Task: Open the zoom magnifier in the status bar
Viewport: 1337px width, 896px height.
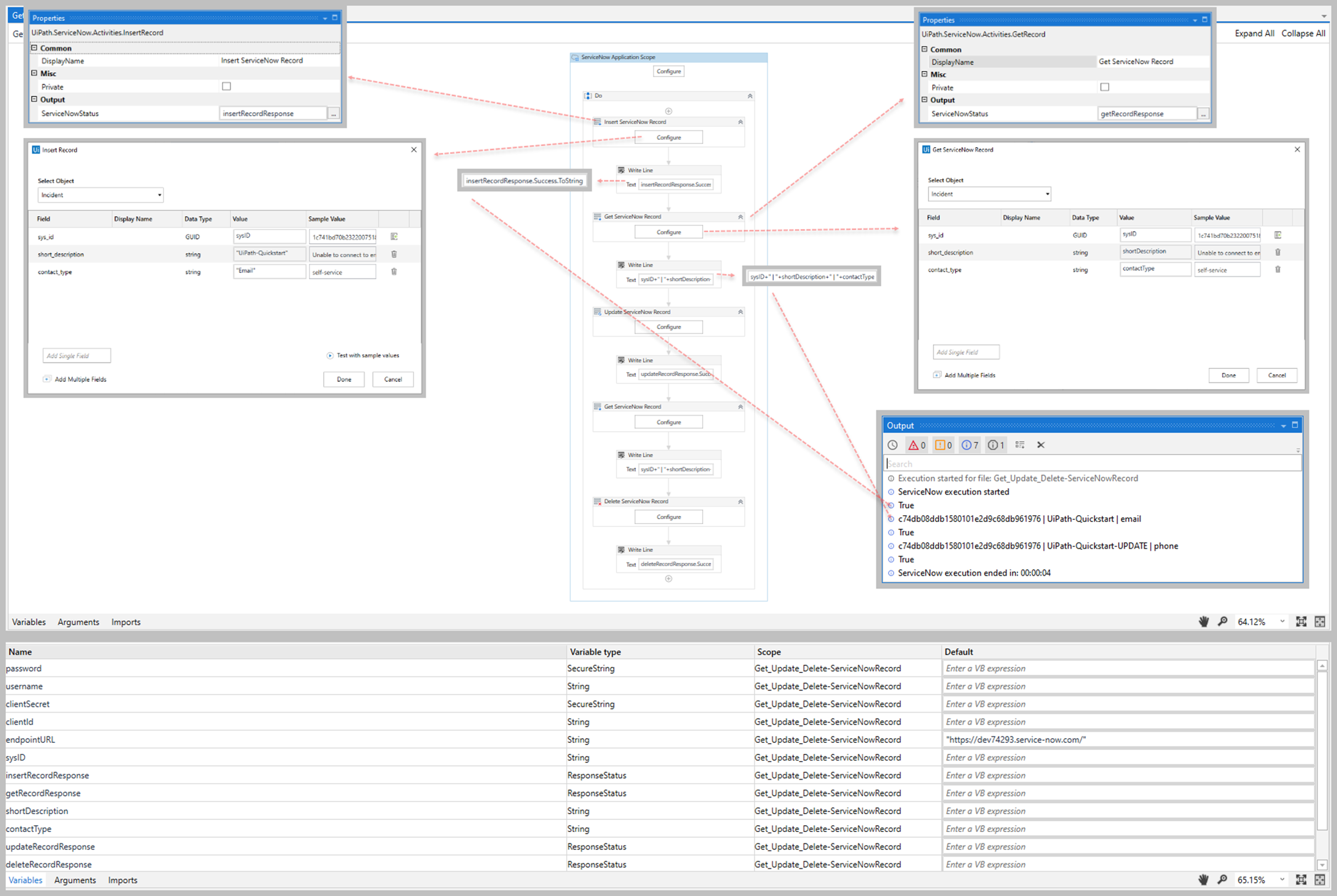Action: tap(1223, 622)
